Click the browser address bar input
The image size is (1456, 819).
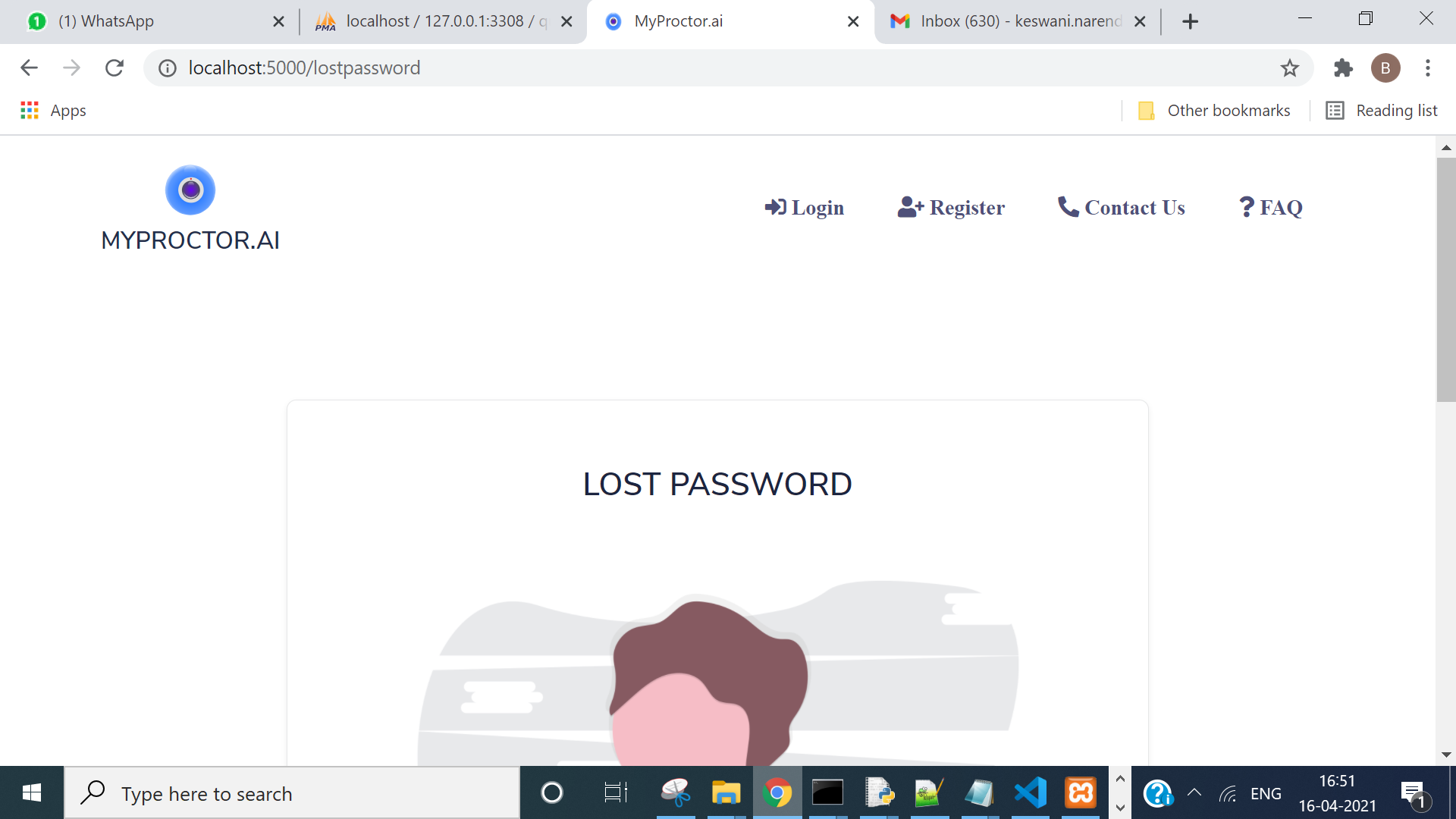[728, 67]
